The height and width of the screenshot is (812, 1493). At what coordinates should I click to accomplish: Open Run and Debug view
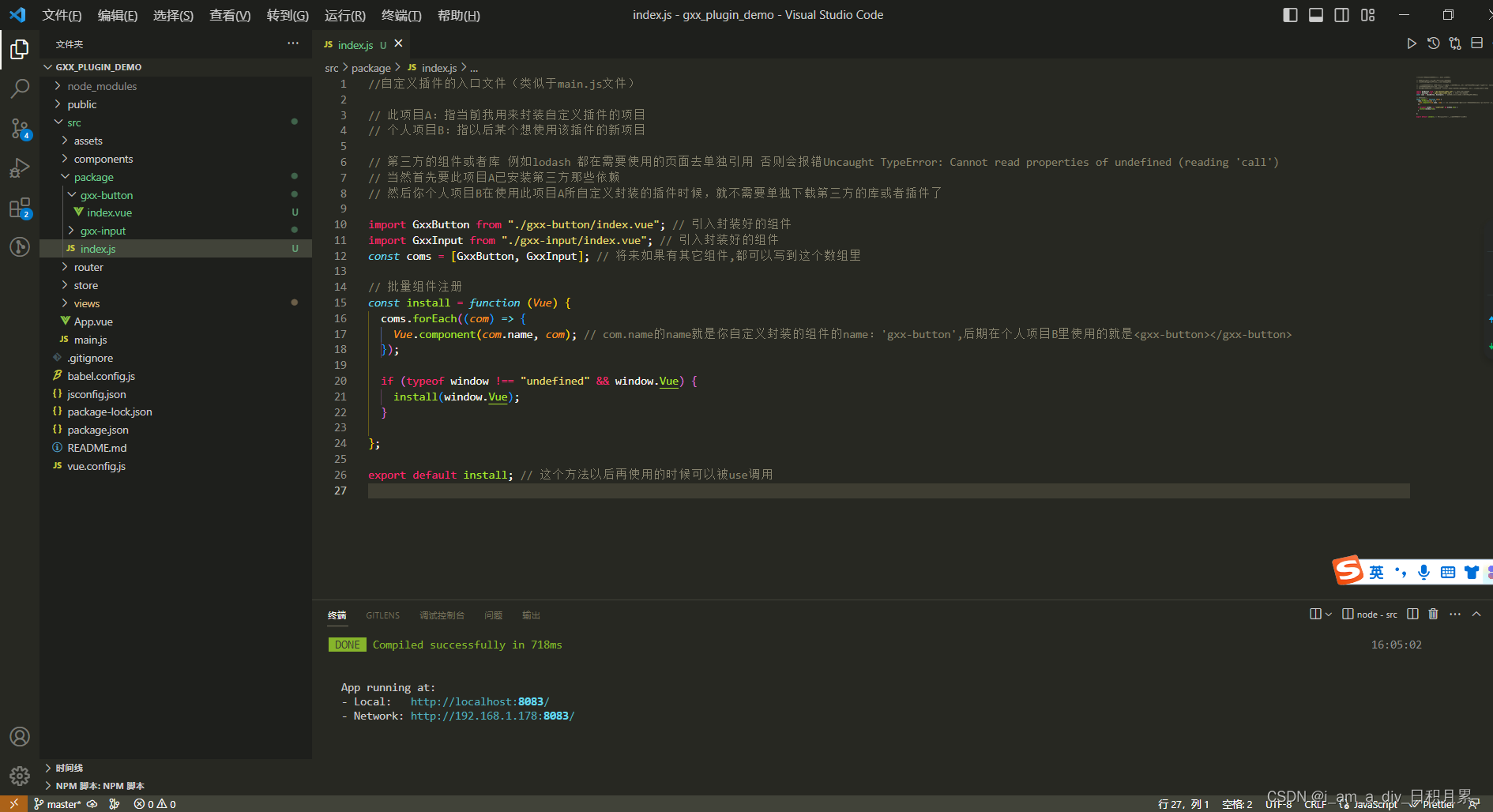pos(20,167)
